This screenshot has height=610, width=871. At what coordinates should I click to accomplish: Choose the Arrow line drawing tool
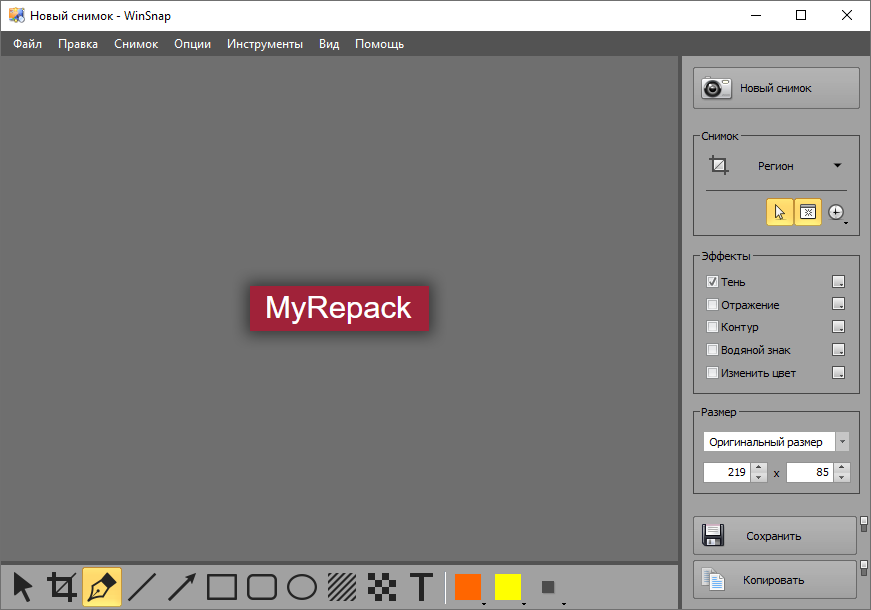tap(182, 587)
